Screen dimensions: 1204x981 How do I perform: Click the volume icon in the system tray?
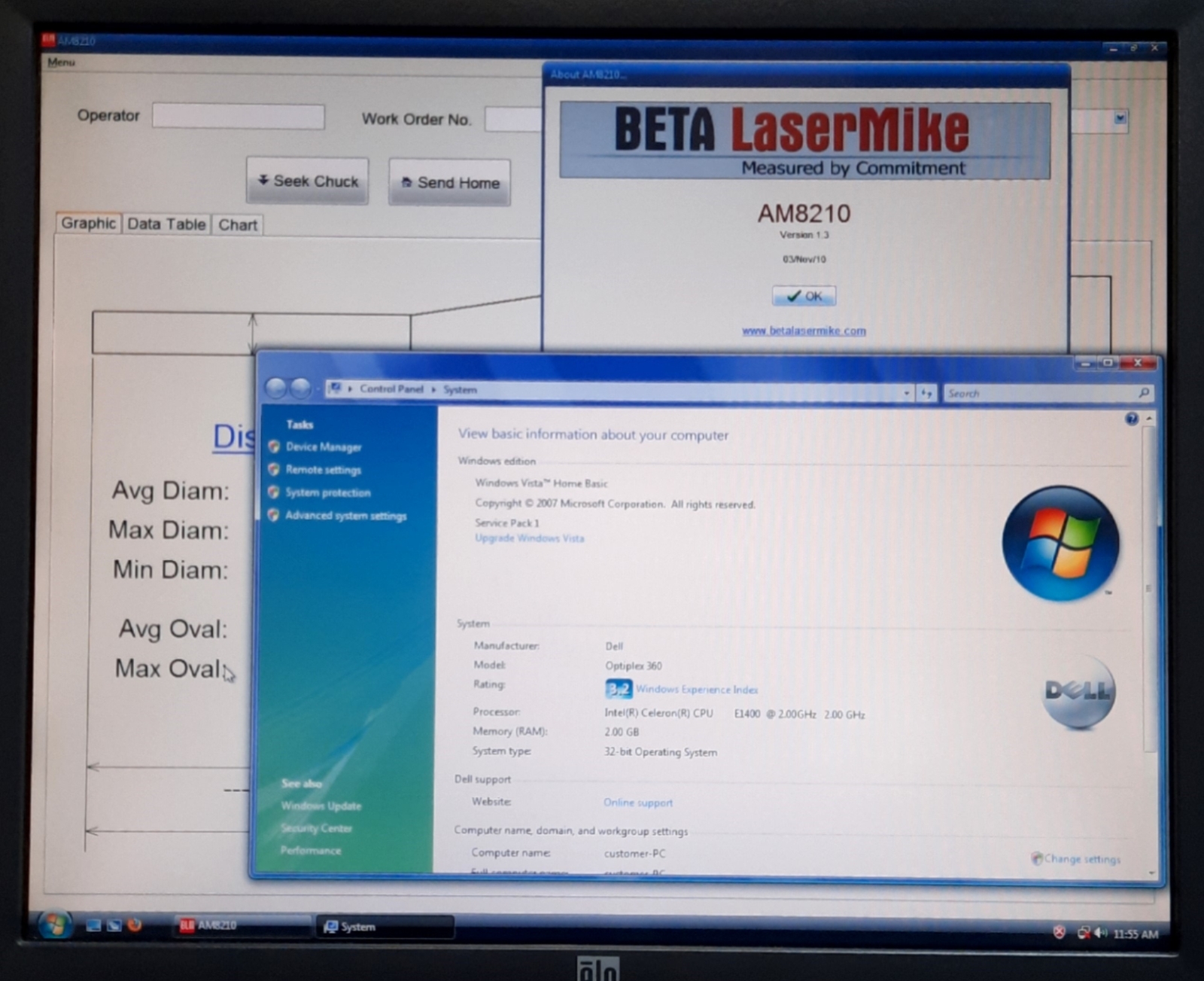tap(1101, 933)
